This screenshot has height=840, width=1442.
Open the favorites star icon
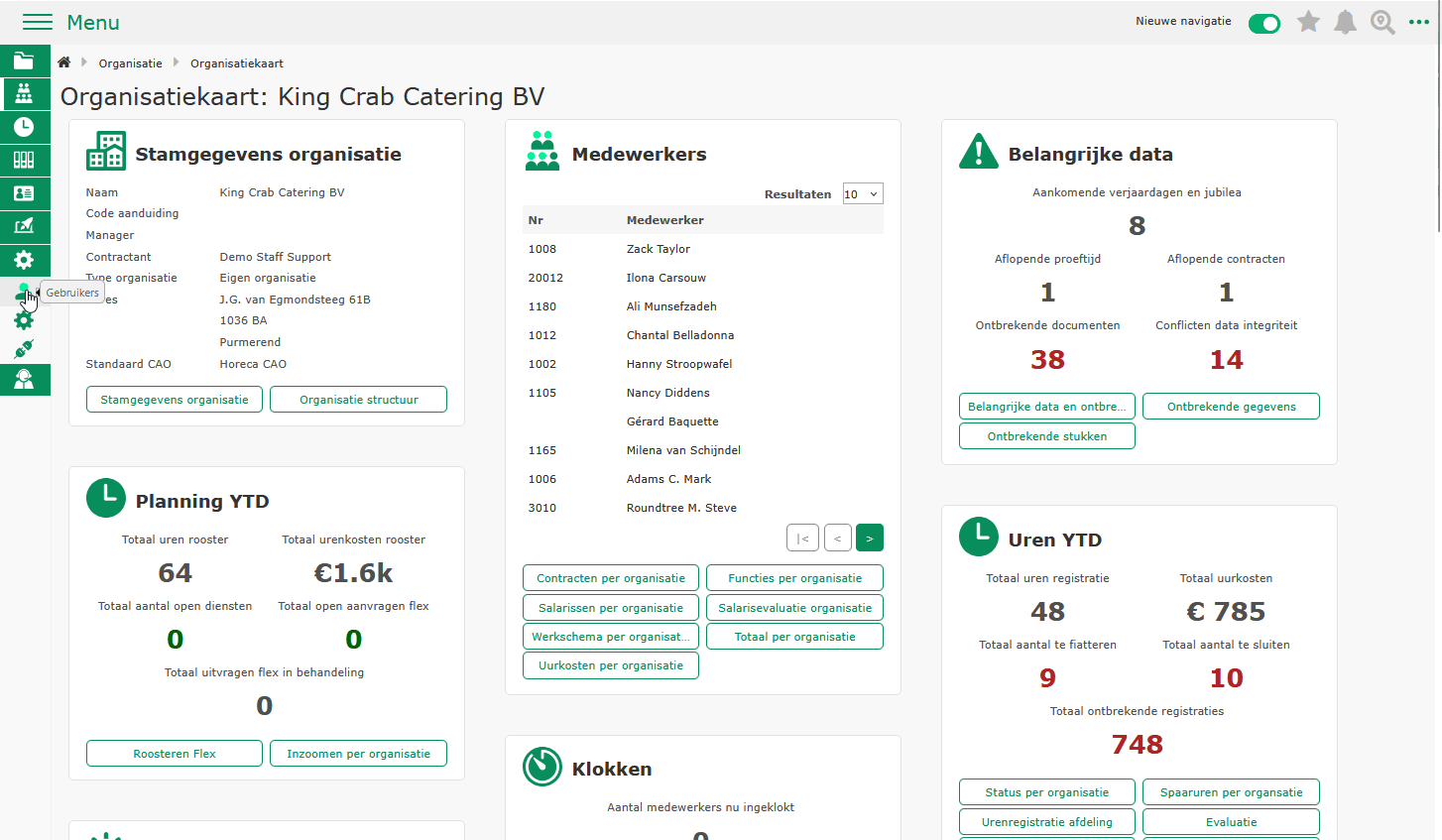pos(1308,22)
